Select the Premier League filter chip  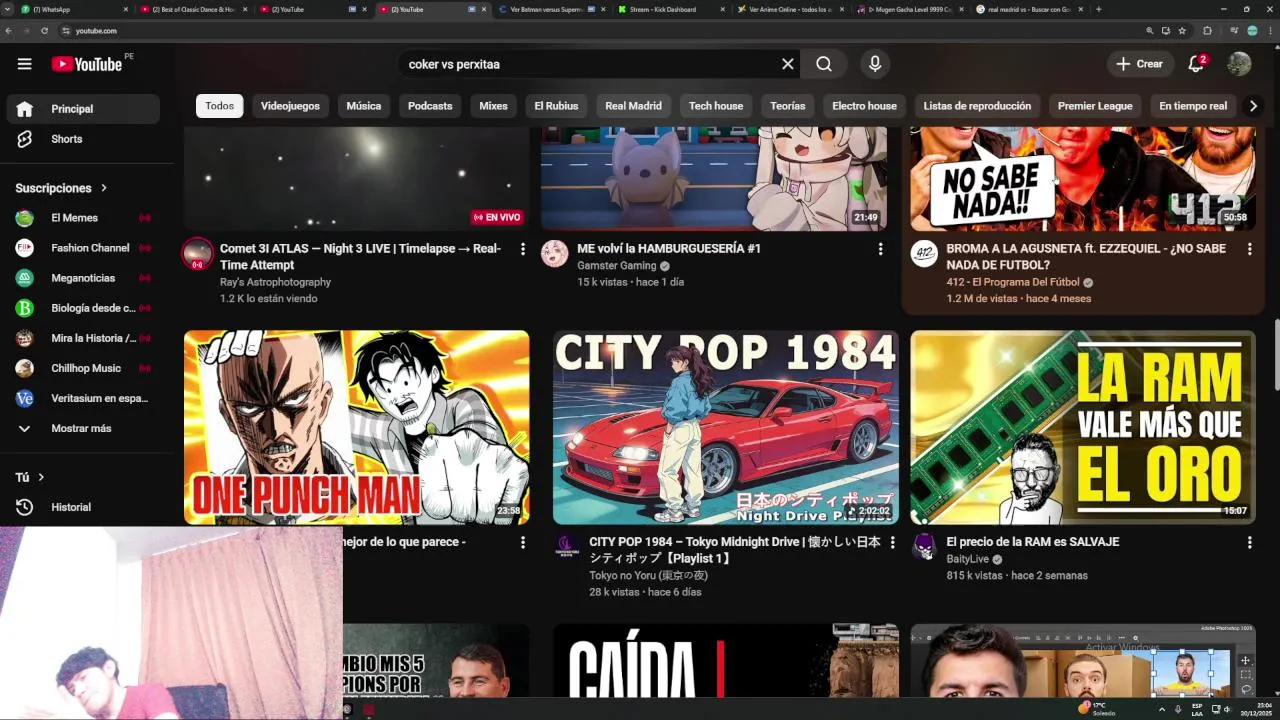coord(1095,106)
